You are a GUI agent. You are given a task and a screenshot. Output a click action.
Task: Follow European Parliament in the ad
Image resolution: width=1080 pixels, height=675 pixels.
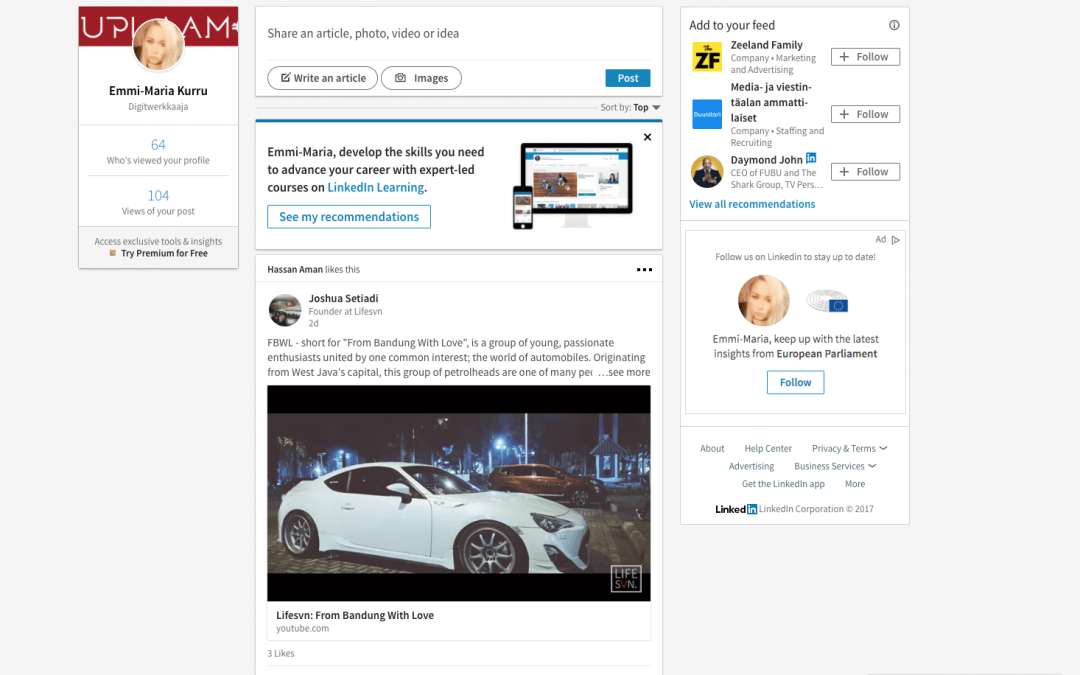pyautogui.click(x=796, y=382)
